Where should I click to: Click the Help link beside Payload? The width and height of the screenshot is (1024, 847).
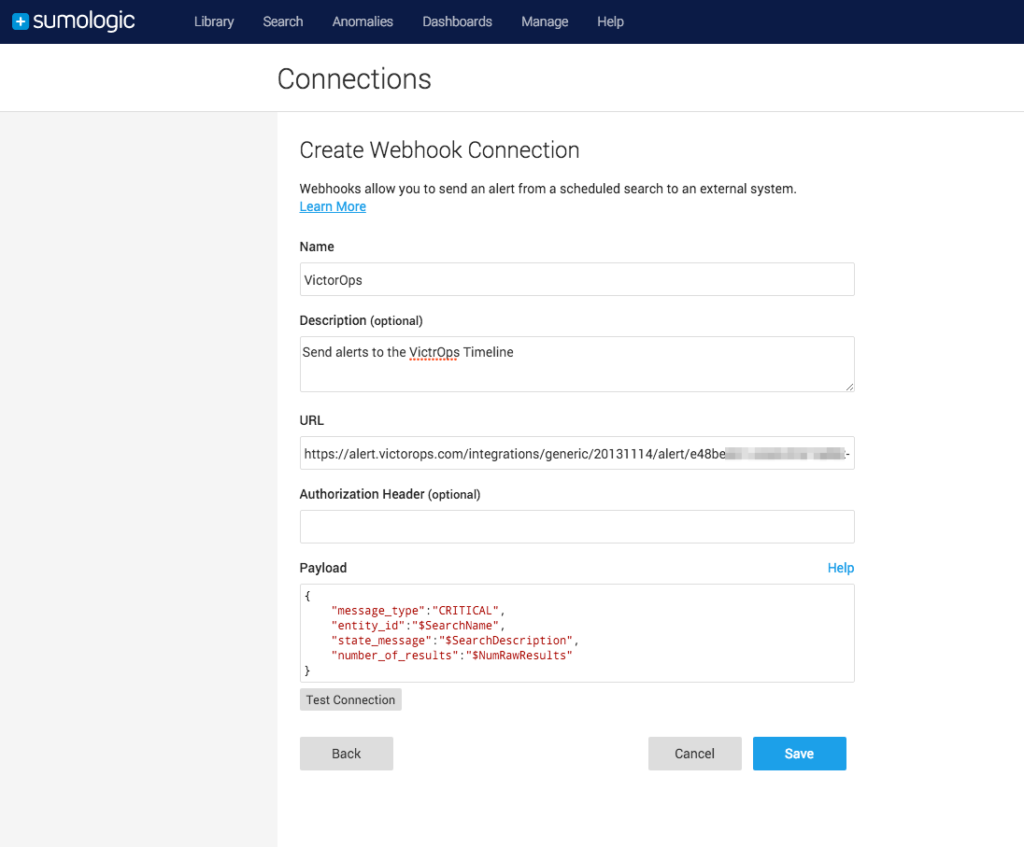pyautogui.click(x=840, y=567)
